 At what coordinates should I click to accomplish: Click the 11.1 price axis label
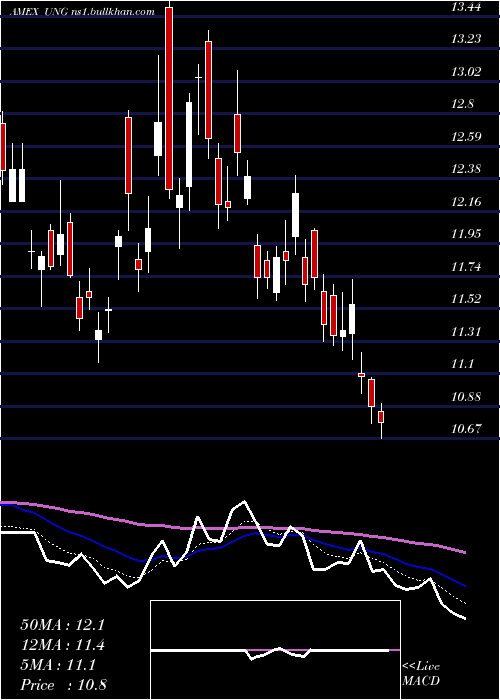coord(462,364)
